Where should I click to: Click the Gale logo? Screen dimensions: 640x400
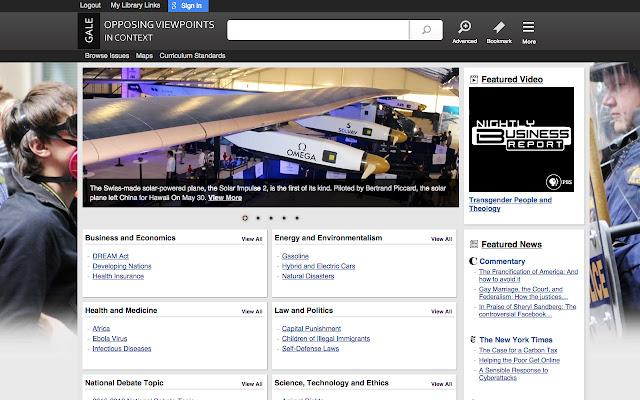[89, 31]
